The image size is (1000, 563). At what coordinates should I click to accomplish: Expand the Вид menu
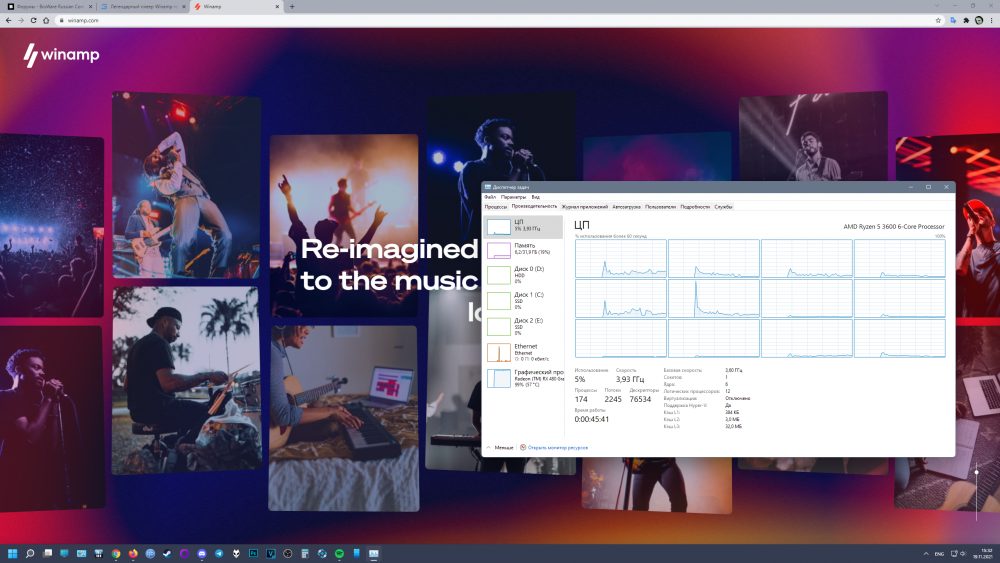click(x=536, y=197)
